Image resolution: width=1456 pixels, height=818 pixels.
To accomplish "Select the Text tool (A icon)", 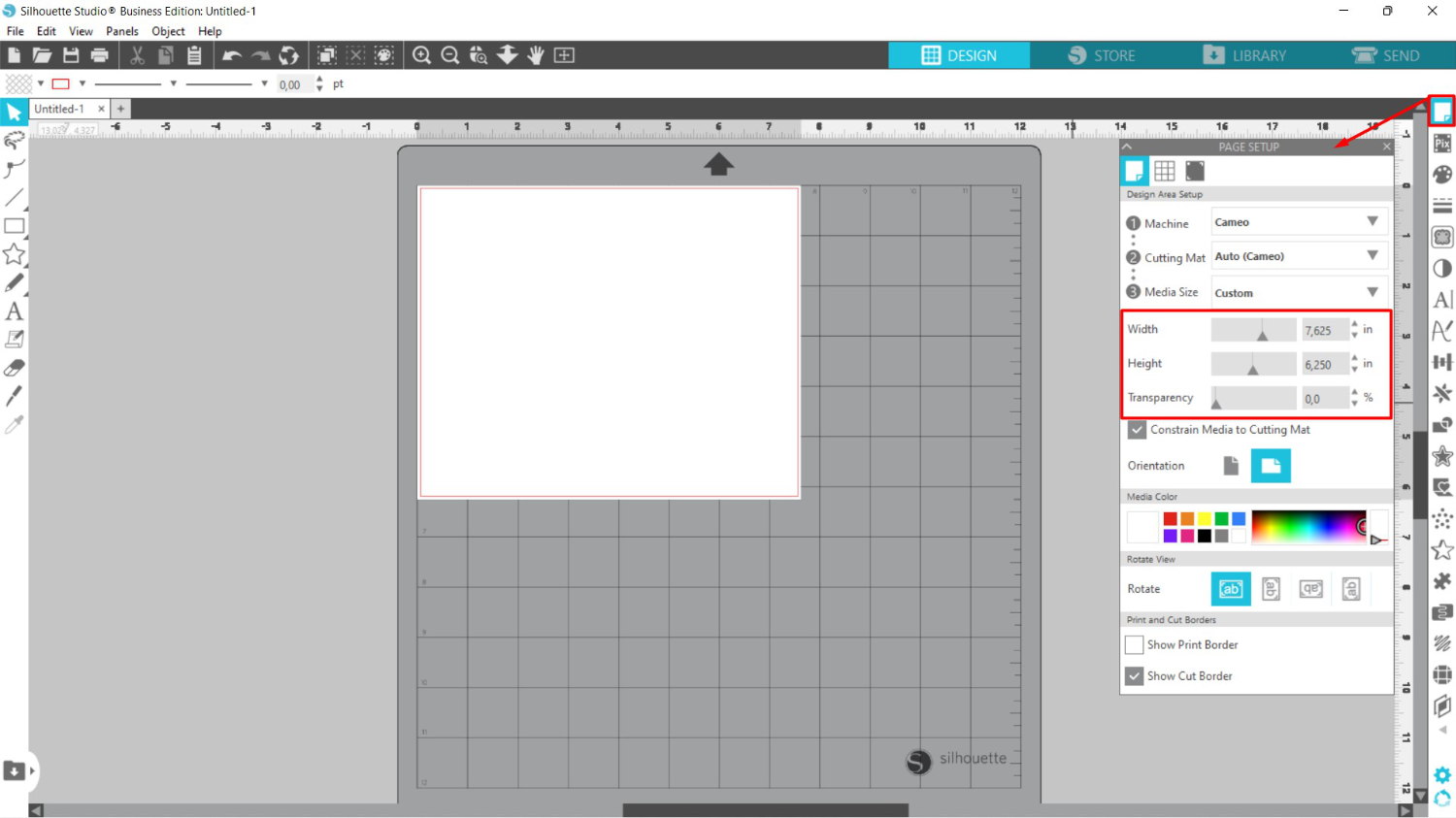I will 14,311.
